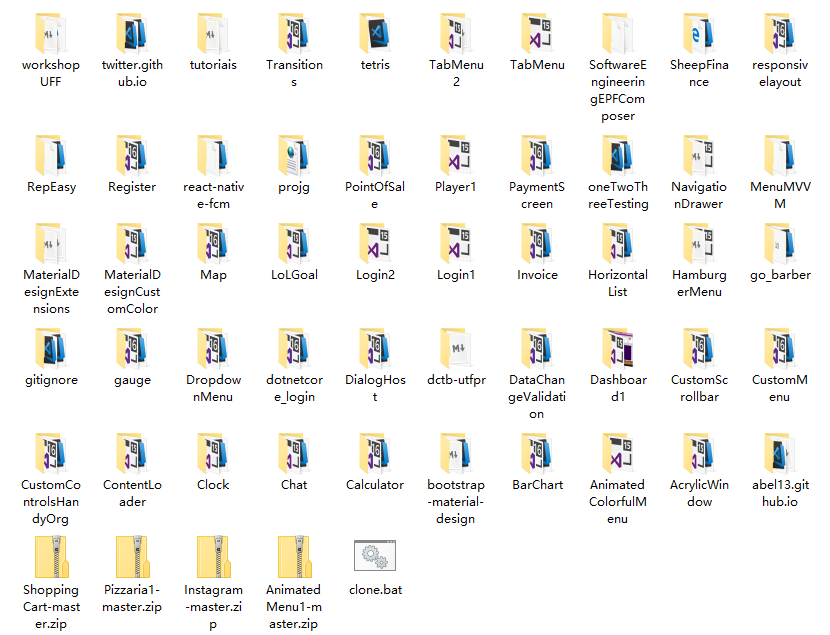Select the Dashboard1 folder
Screen dimensions: 830x635
coord(618,348)
